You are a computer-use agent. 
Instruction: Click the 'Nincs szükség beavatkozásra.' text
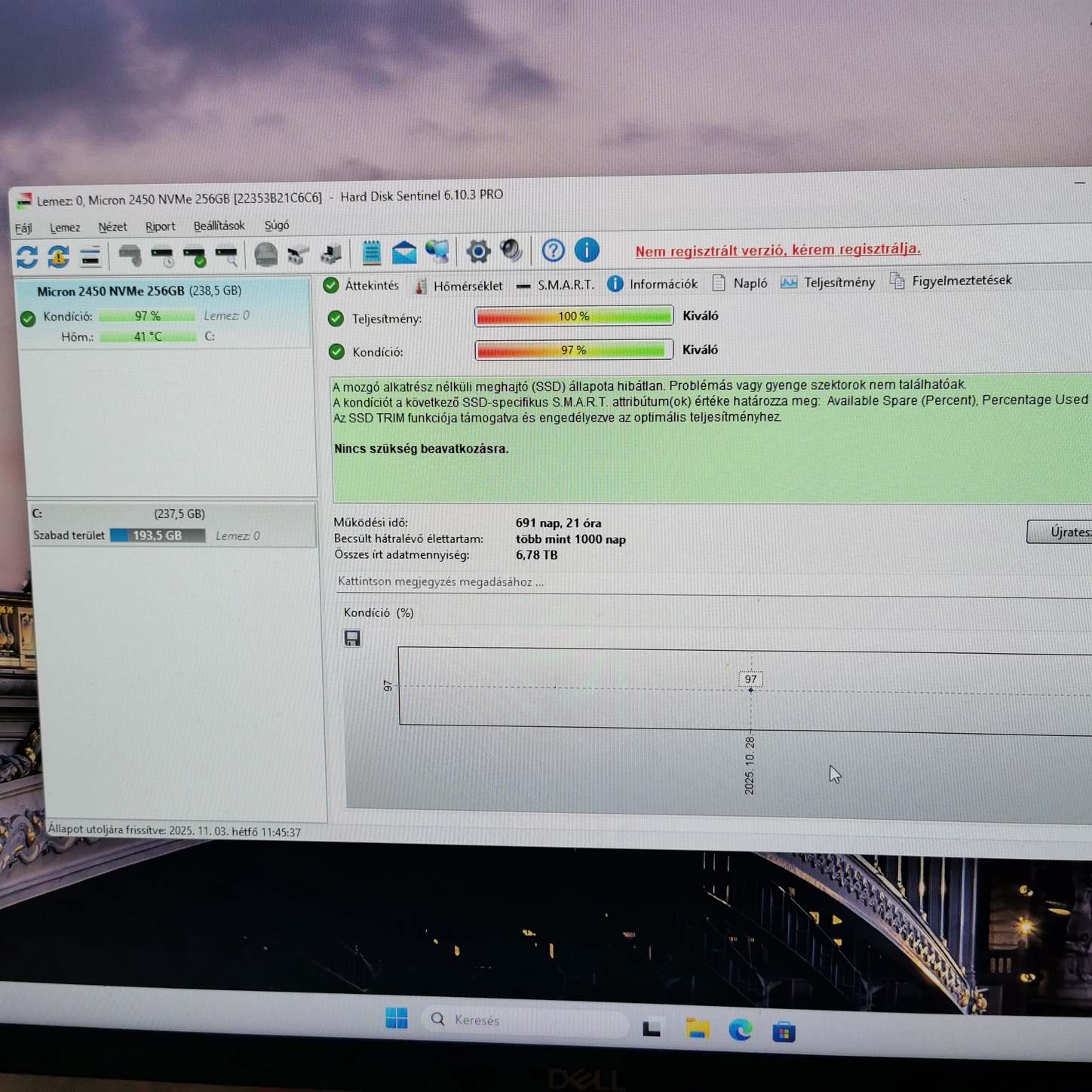(422, 449)
